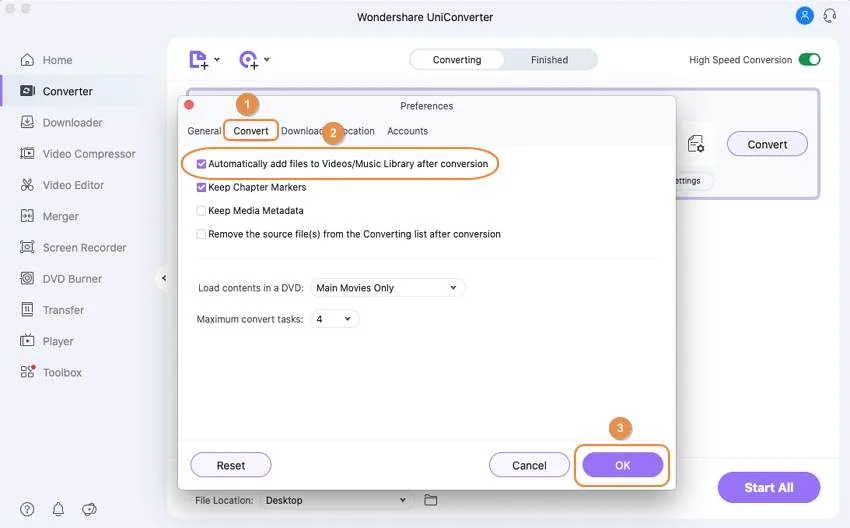Switch to the Converting tab

point(457,60)
